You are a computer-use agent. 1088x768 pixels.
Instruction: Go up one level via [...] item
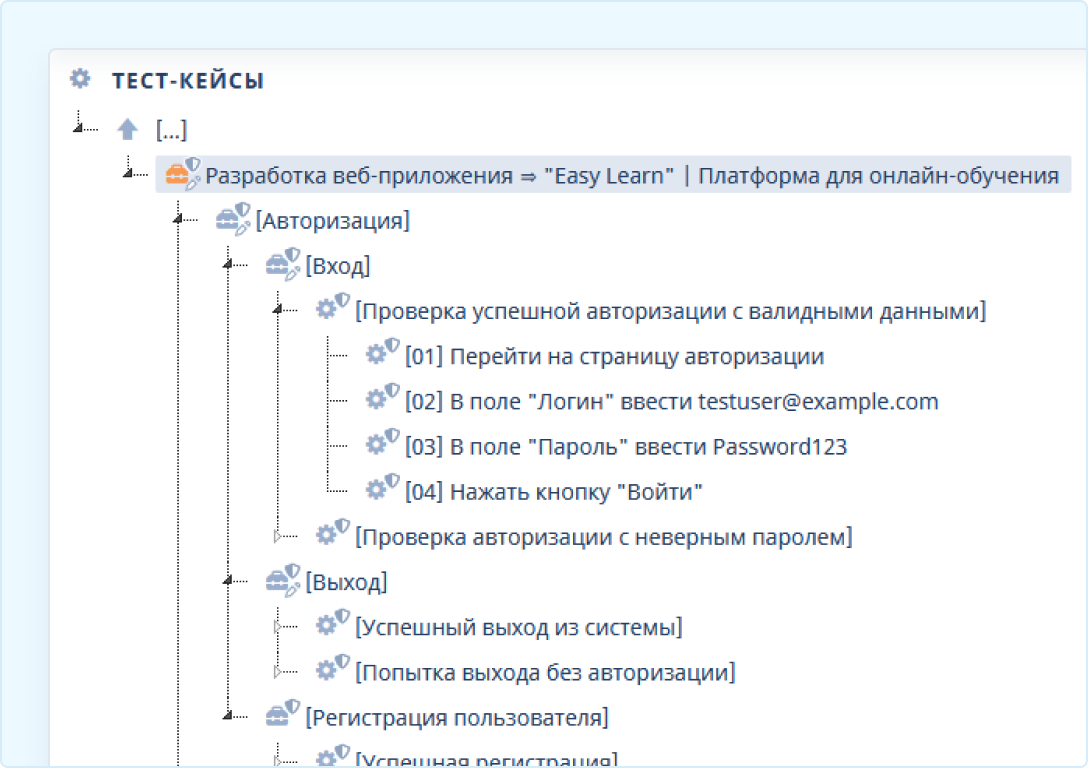171,129
